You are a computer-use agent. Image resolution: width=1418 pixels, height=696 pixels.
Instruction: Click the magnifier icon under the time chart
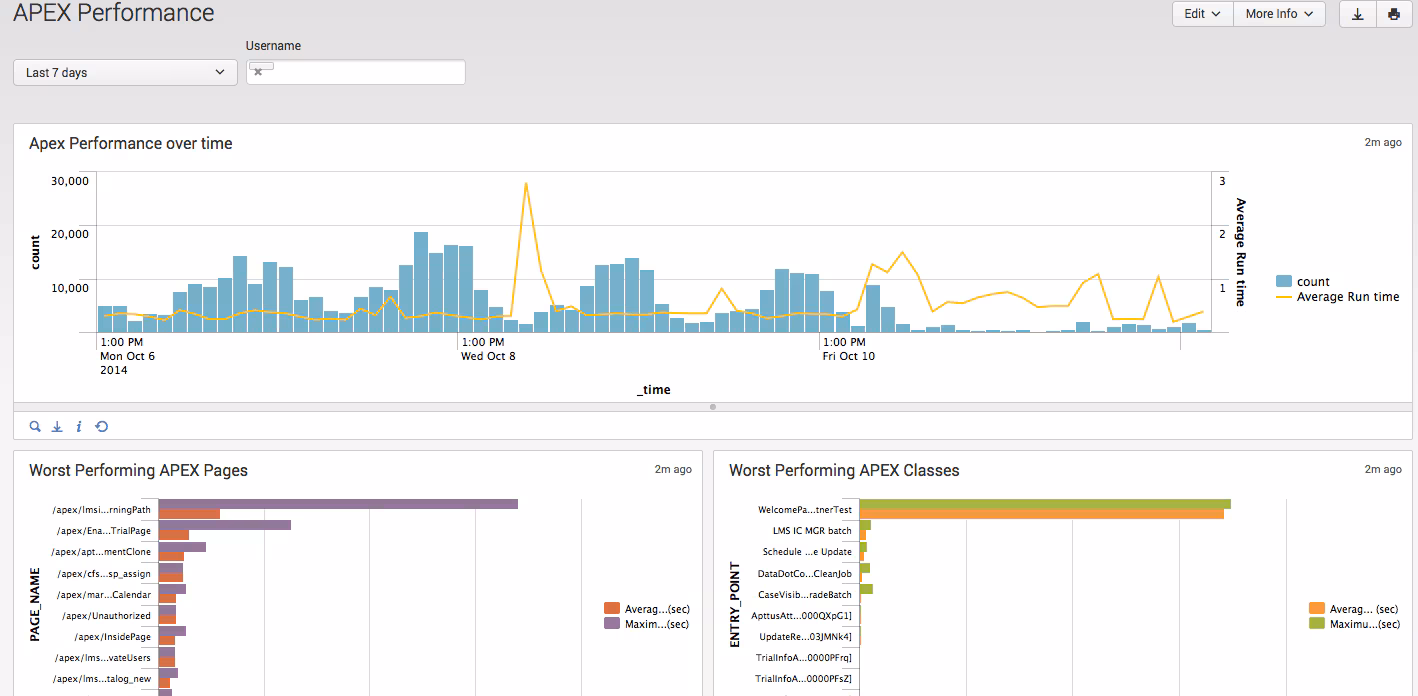coord(35,426)
